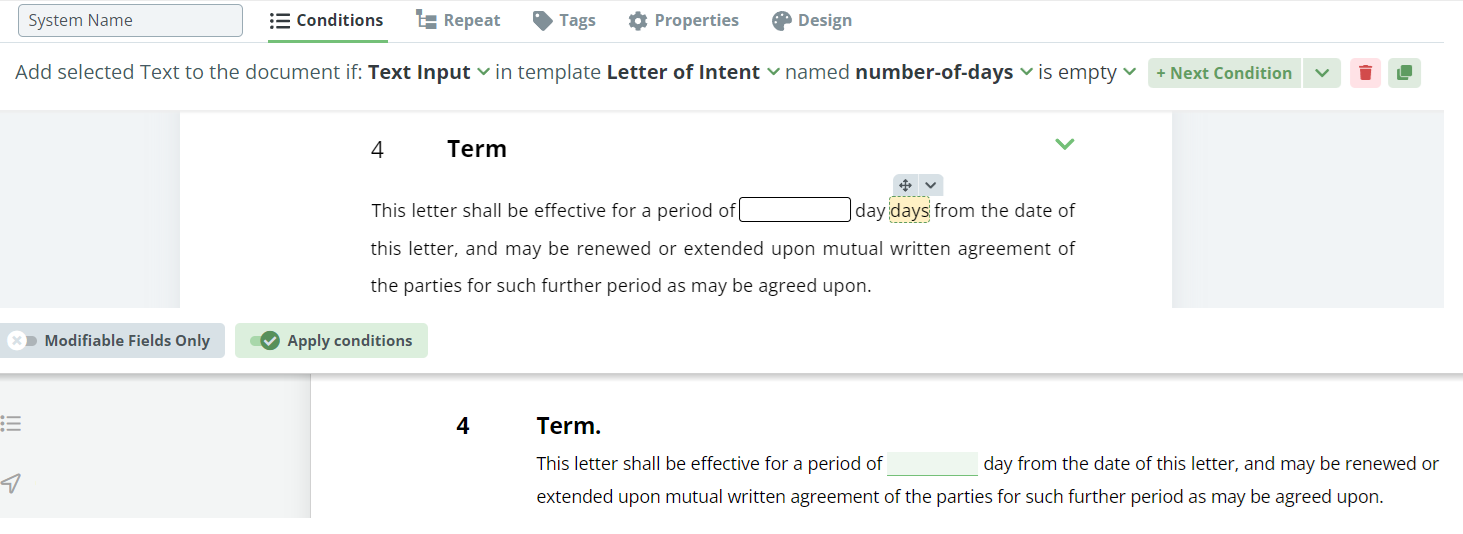Open the Text Input type dropdown
The image size is (1463, 534).
[429, 72]
